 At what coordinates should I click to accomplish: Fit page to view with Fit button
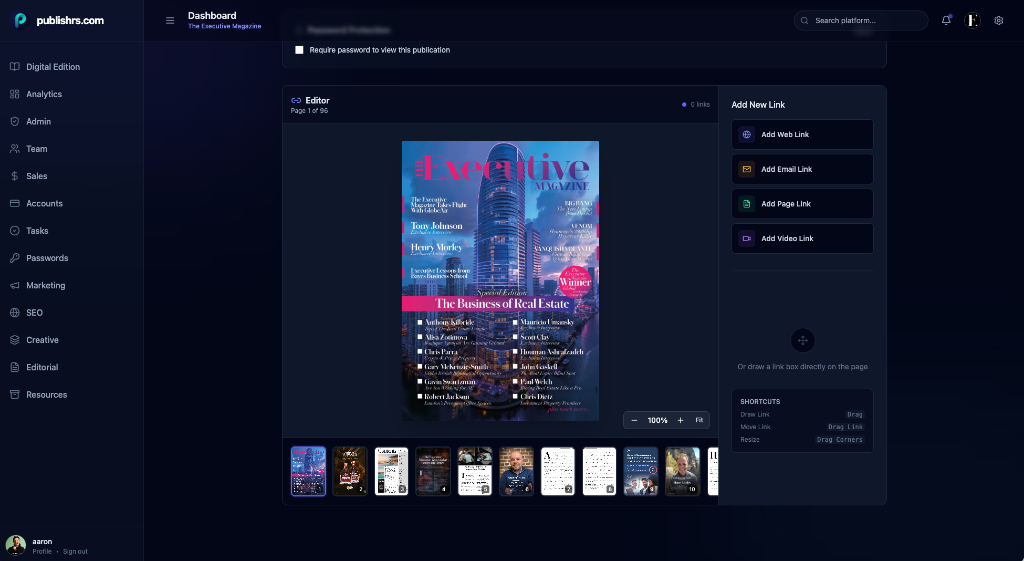699,421
